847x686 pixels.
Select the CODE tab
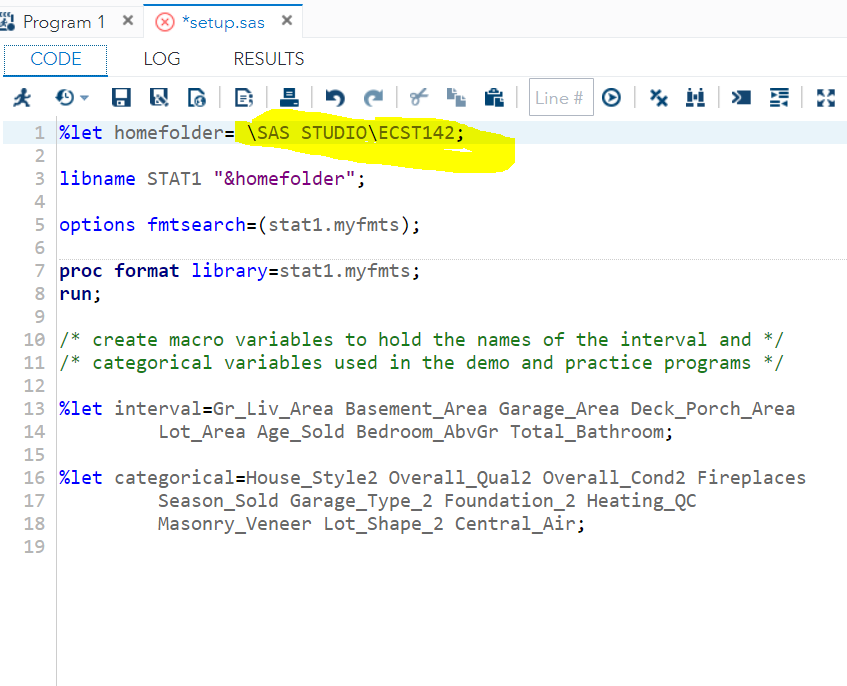click(56, 59)
